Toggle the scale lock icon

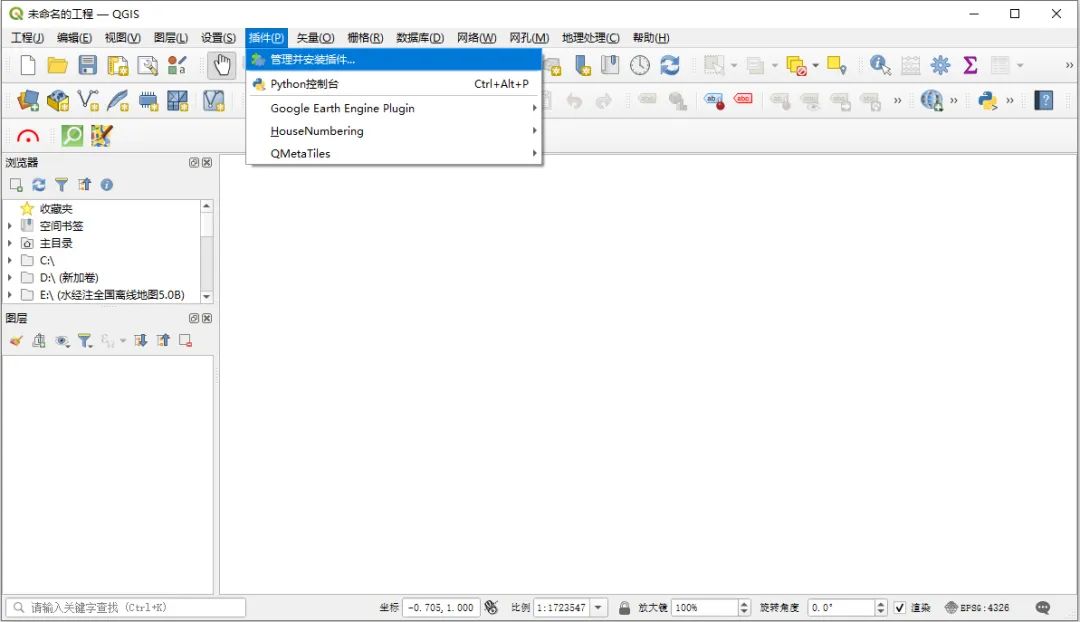coord(624,608)
